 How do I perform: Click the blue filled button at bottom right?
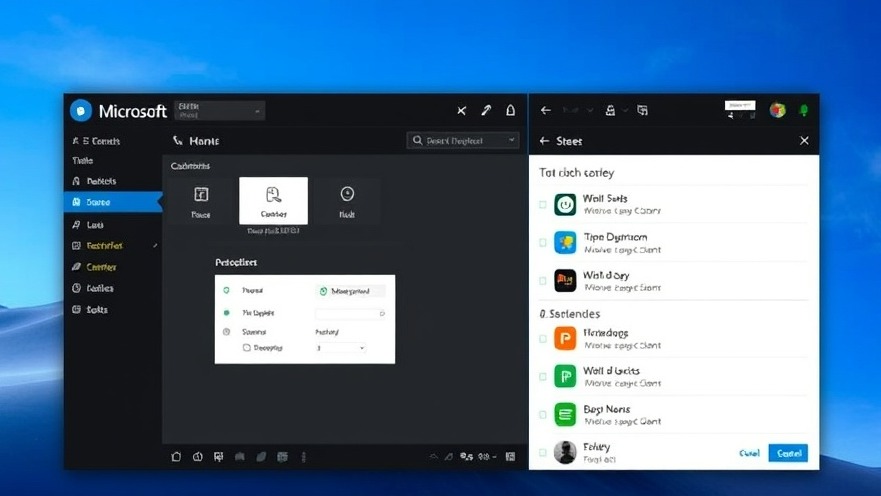[788, 453]
